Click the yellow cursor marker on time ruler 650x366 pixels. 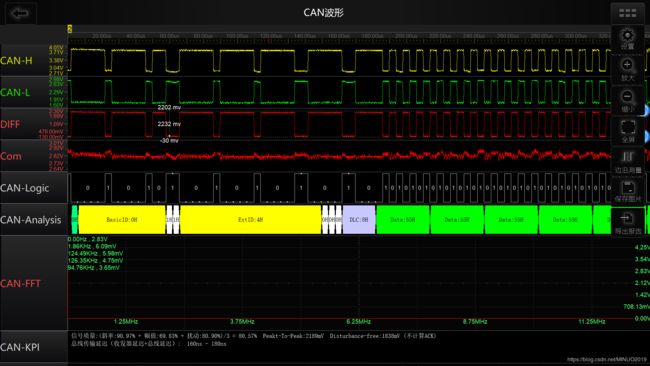tap(70, 29)
